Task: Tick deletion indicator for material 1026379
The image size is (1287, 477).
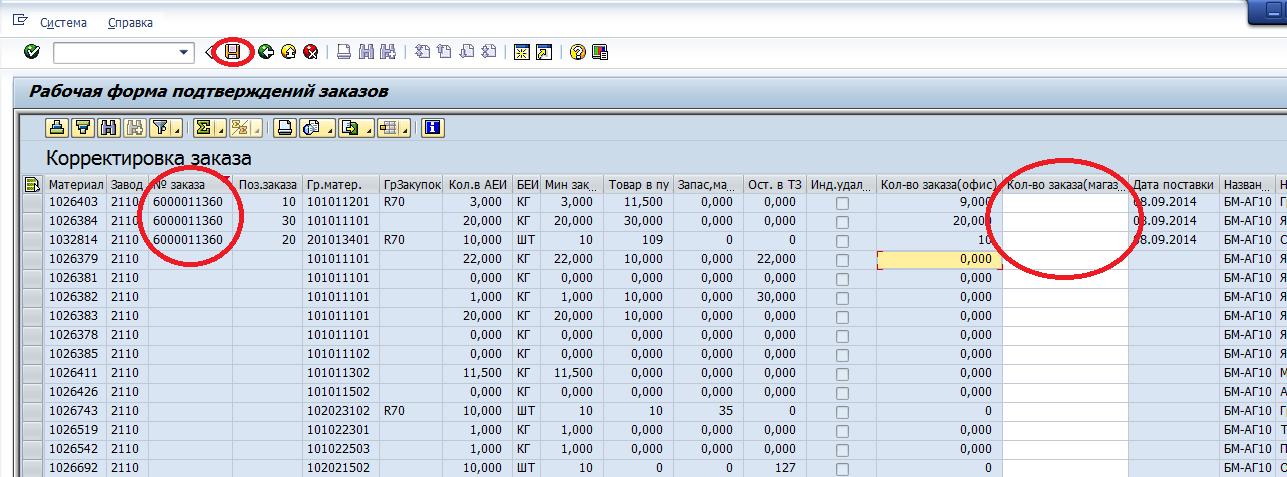Action: (842, 260)
